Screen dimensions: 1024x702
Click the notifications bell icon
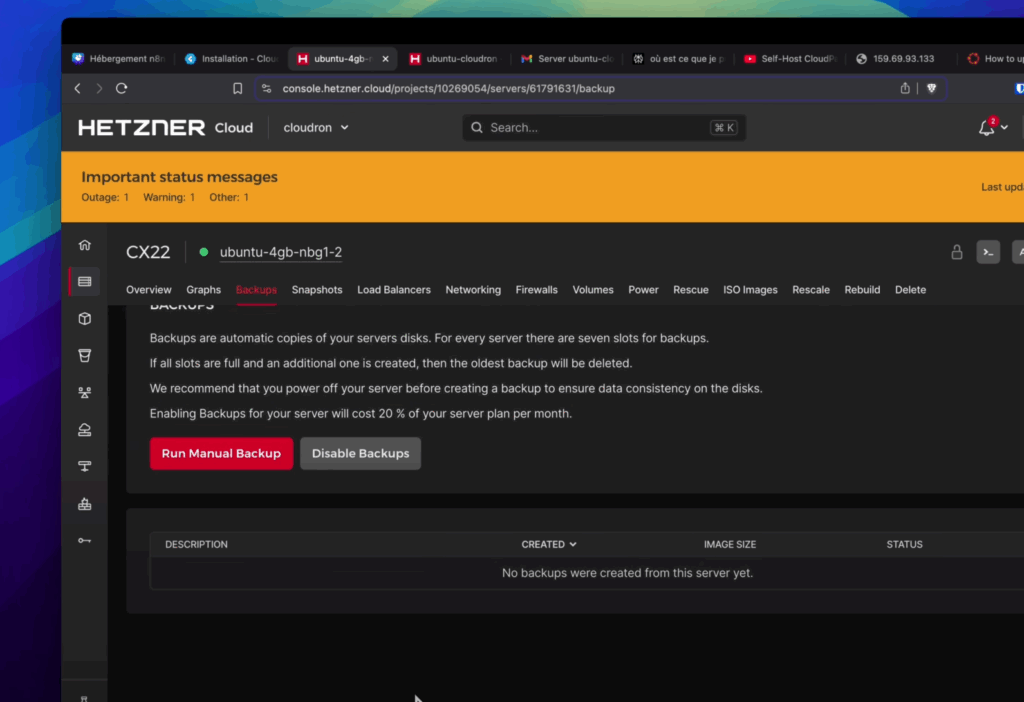987,128
